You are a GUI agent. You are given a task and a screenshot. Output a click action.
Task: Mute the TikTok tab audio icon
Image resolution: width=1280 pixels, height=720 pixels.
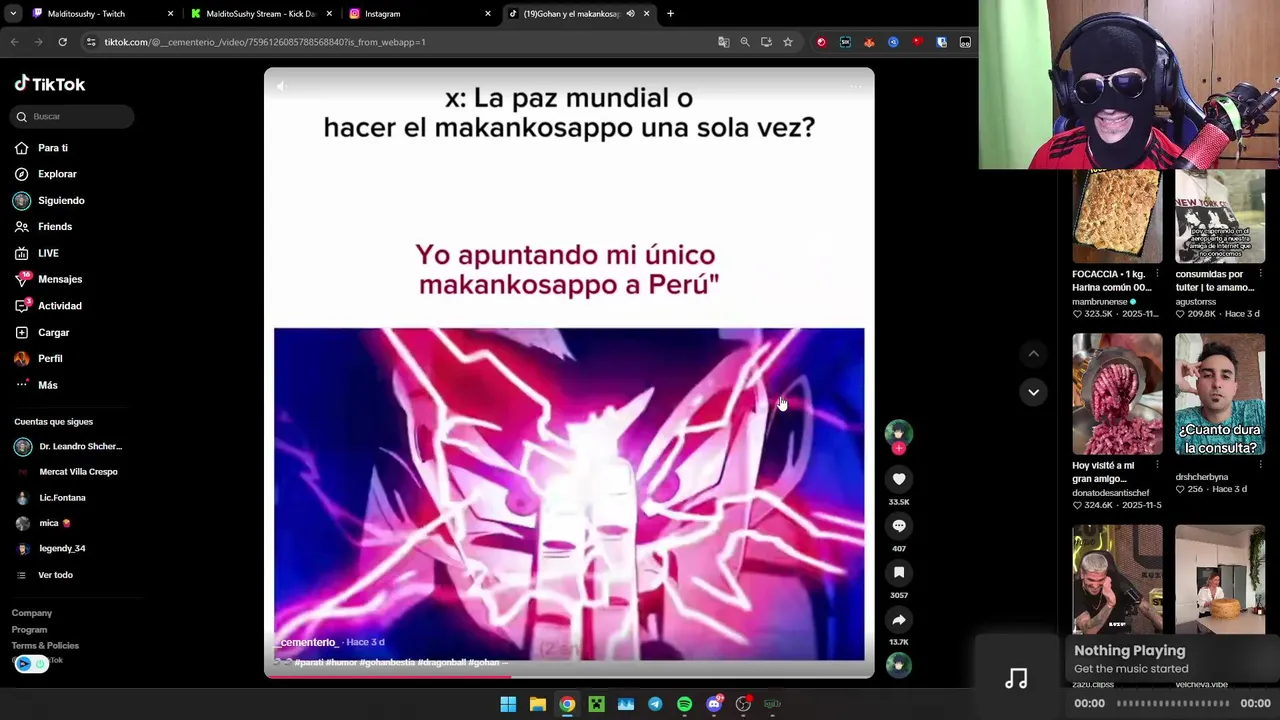pyautogui.click(x=630, y=14)
